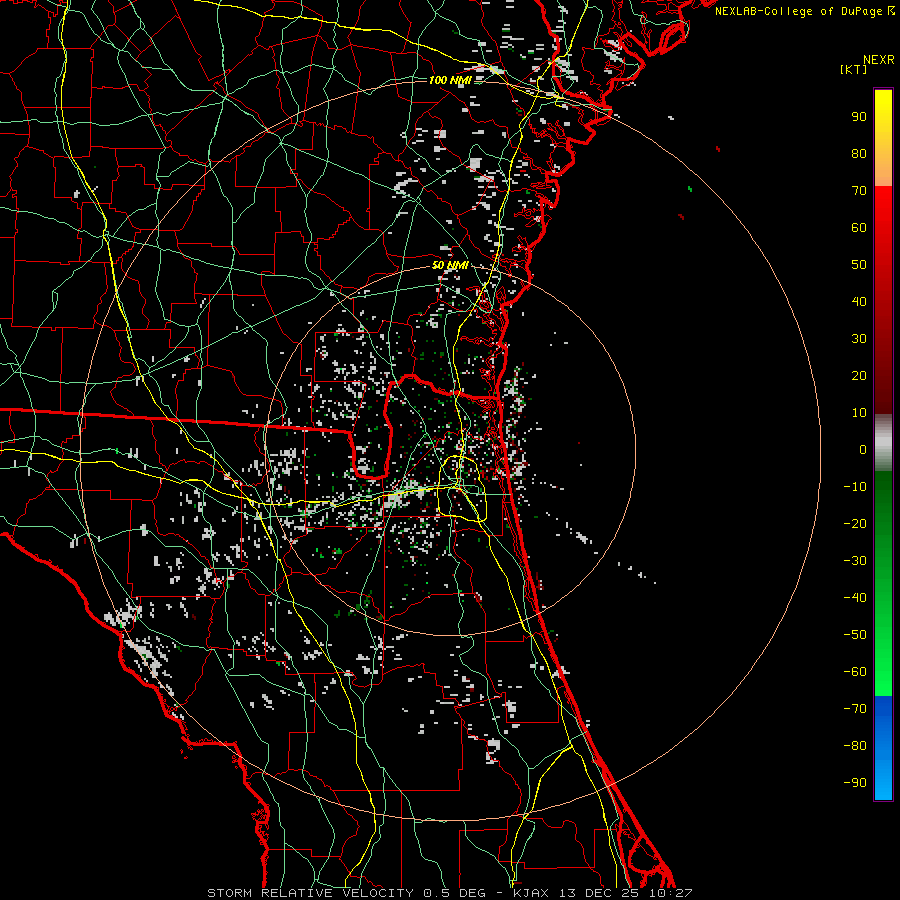This screenshot has width=900, height=900.
Task: Click the "KJAX 13 DEC 25 10:27" timestamp text
Action: [x=602, y=893]
